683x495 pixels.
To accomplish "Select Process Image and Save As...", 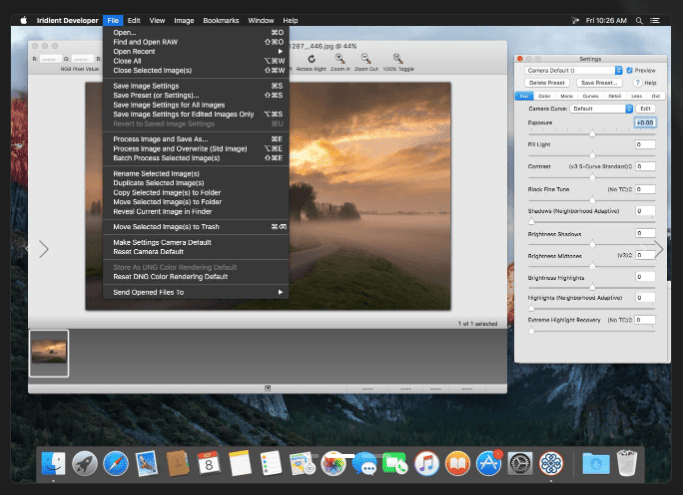I will [x=196, y=139].
